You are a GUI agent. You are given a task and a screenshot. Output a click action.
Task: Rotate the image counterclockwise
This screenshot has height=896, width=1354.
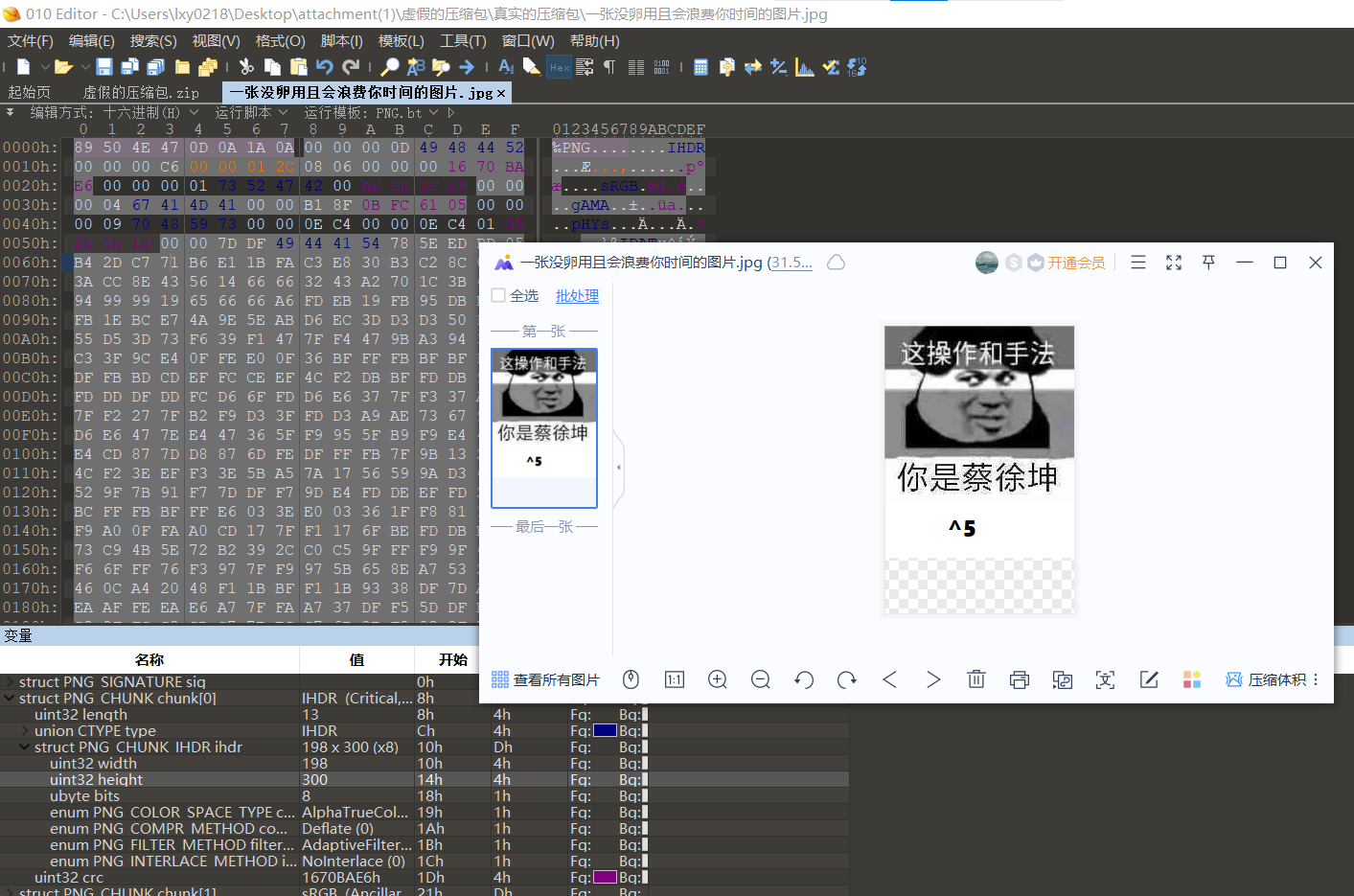pos(804,679)
